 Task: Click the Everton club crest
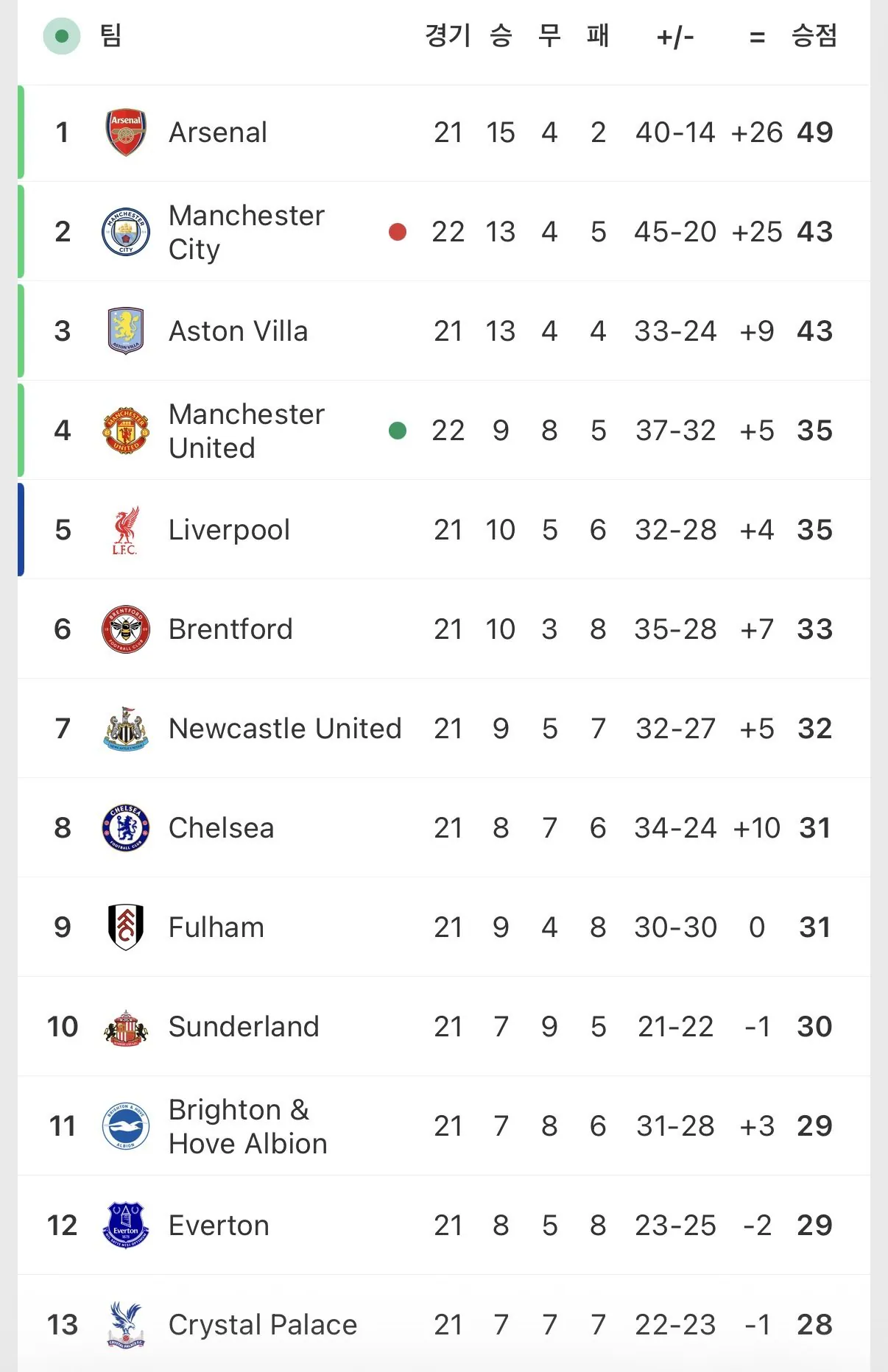(x=126, y=1226)
